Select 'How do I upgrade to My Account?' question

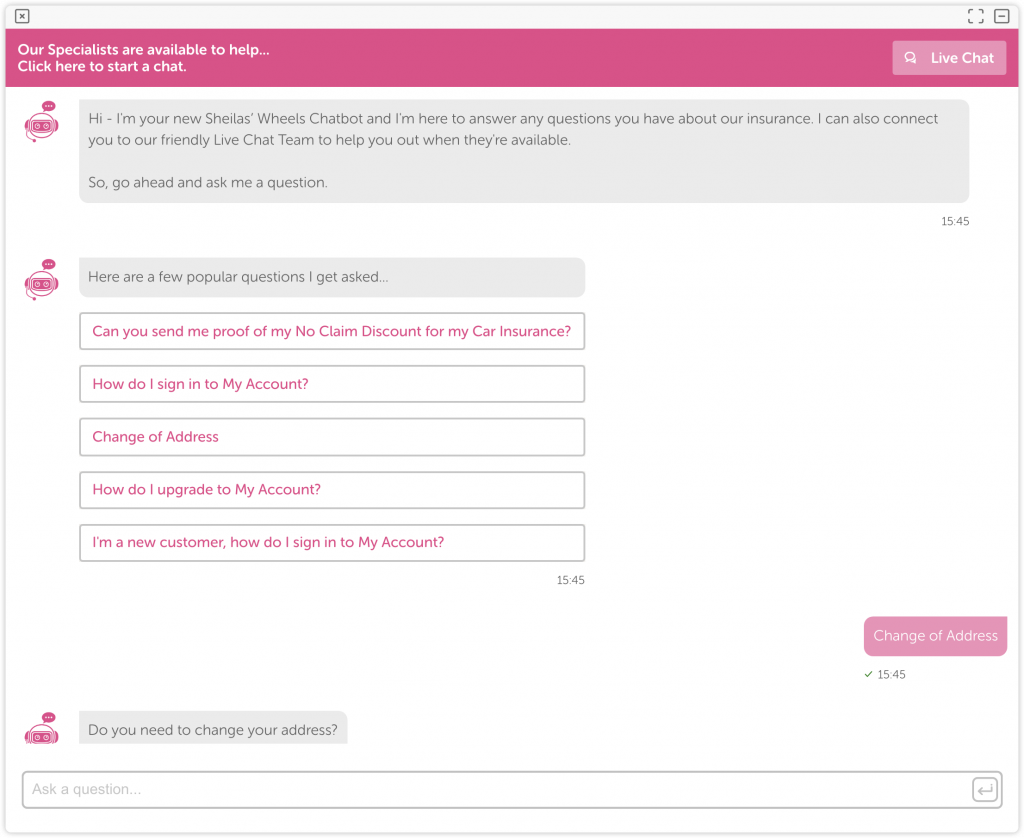coord(332,490)
